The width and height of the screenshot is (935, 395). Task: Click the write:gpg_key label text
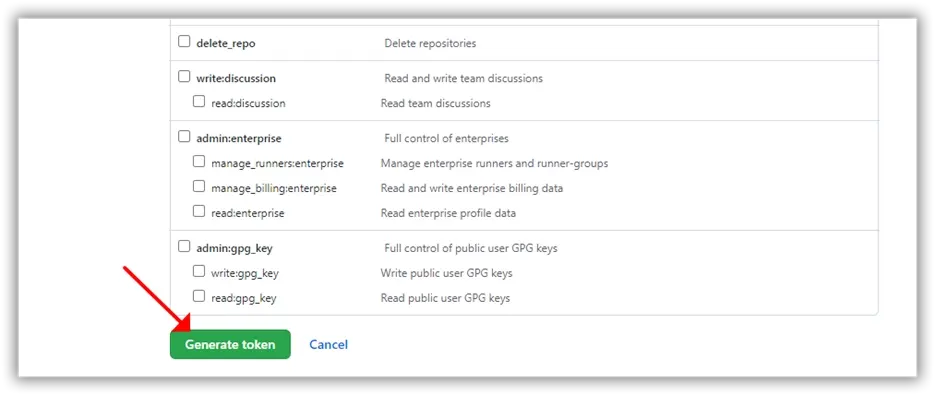click(x=244, y=273)
